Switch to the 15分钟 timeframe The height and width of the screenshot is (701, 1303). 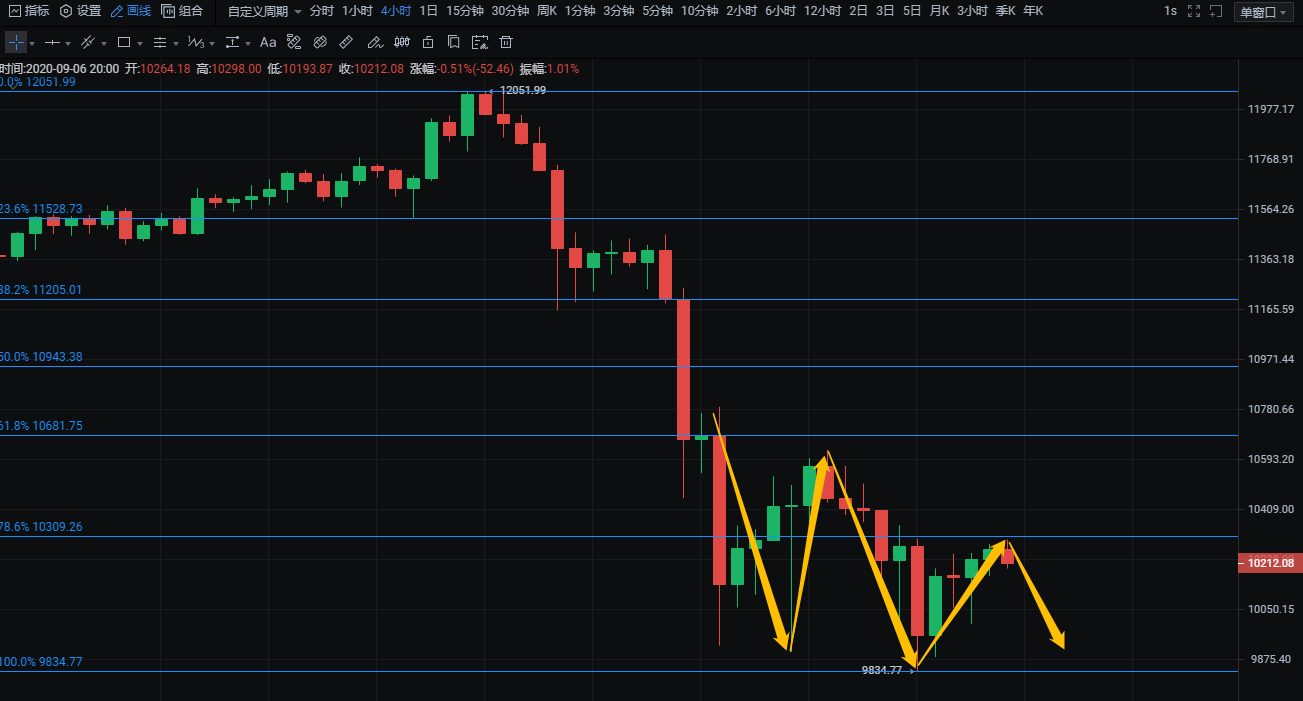pos(465,11)
